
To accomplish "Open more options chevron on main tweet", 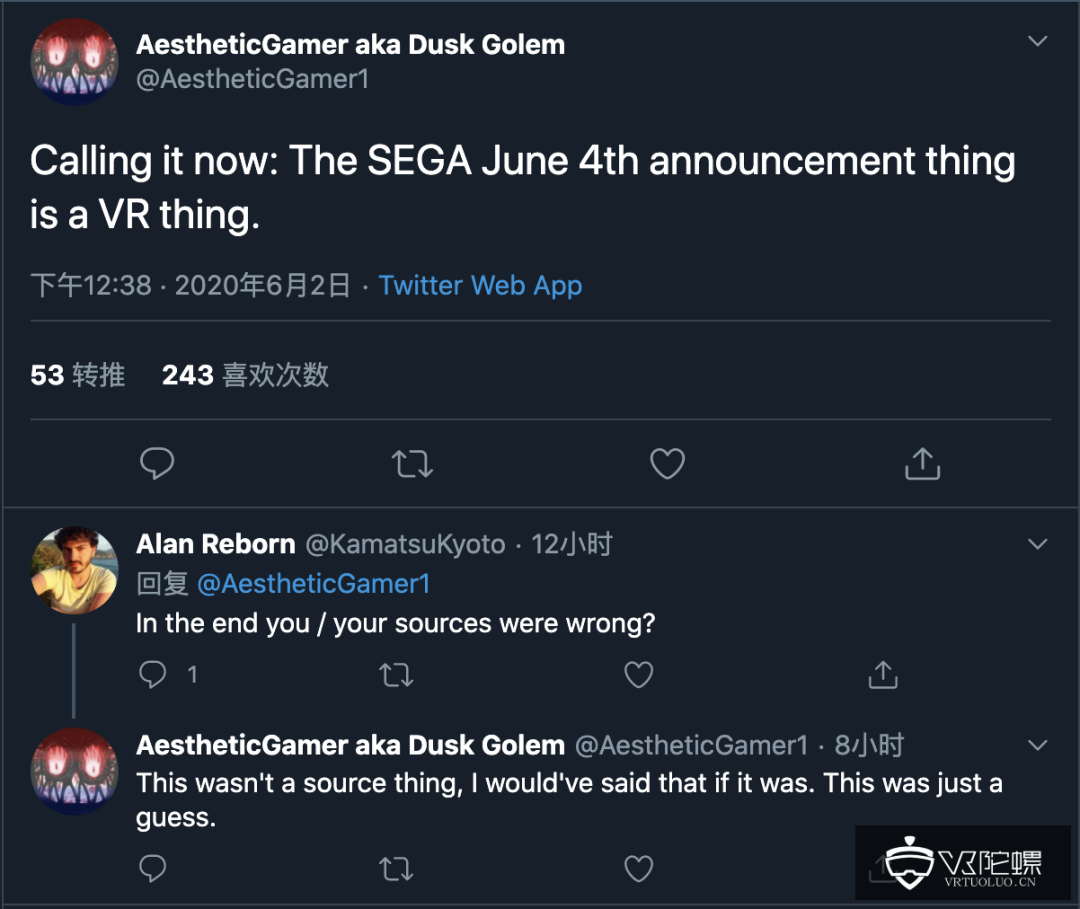I will point(1038,42).
